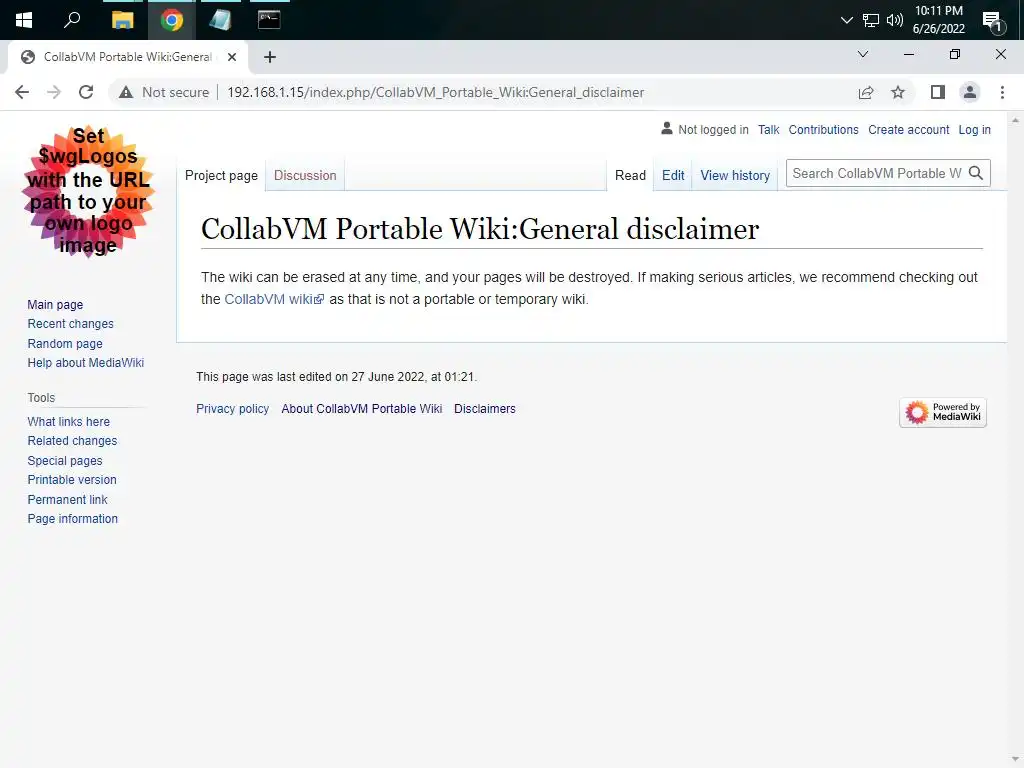Screen dimensions: 1024x768
Task: Open Recent changes
Action: click(71, 324)
